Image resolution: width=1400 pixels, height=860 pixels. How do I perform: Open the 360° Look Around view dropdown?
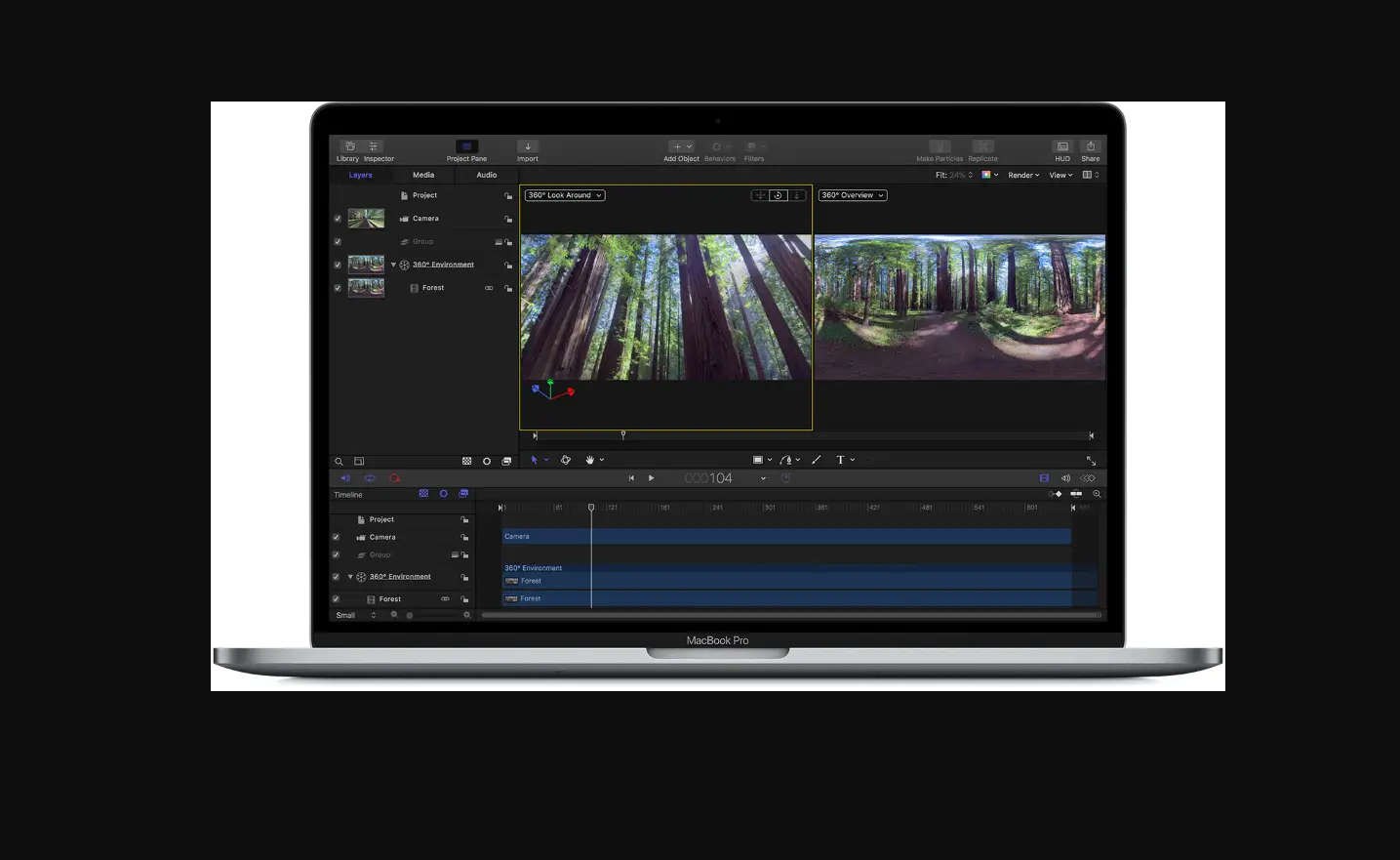point(564,195)
